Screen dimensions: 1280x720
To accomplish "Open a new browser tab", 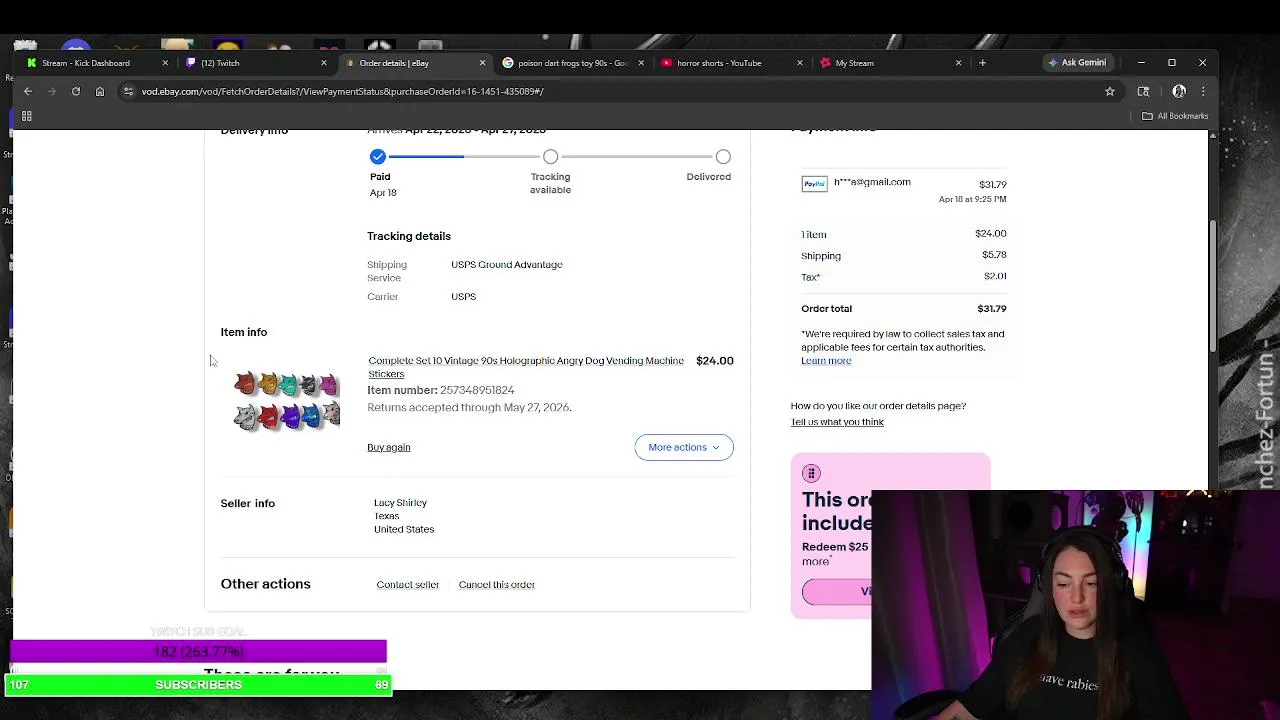I will point(982,63).
